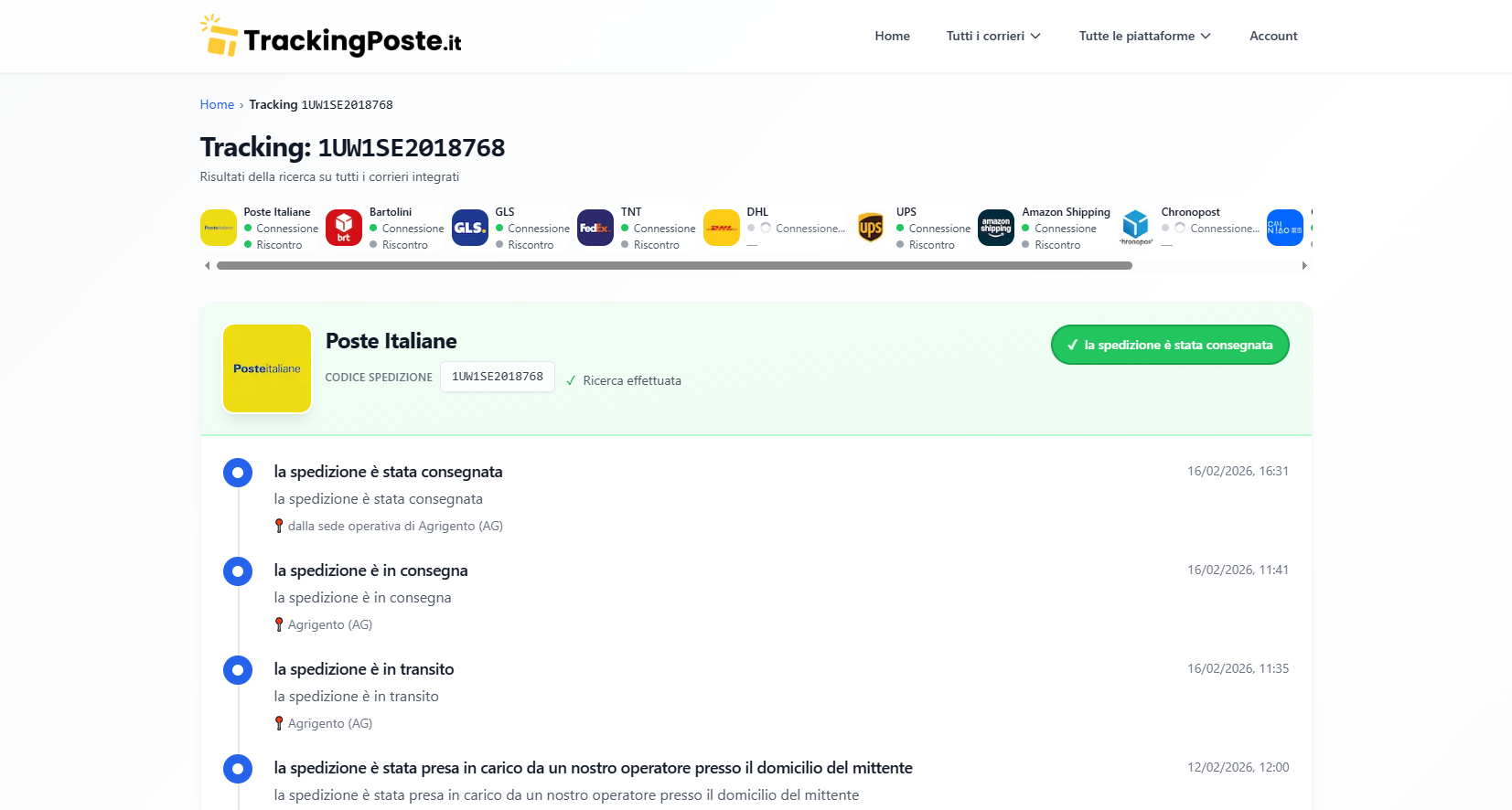This screenshot has width=1512, height=810.
Task: Click the Home breadcrumb link
Action: click(x=217, y=104)
